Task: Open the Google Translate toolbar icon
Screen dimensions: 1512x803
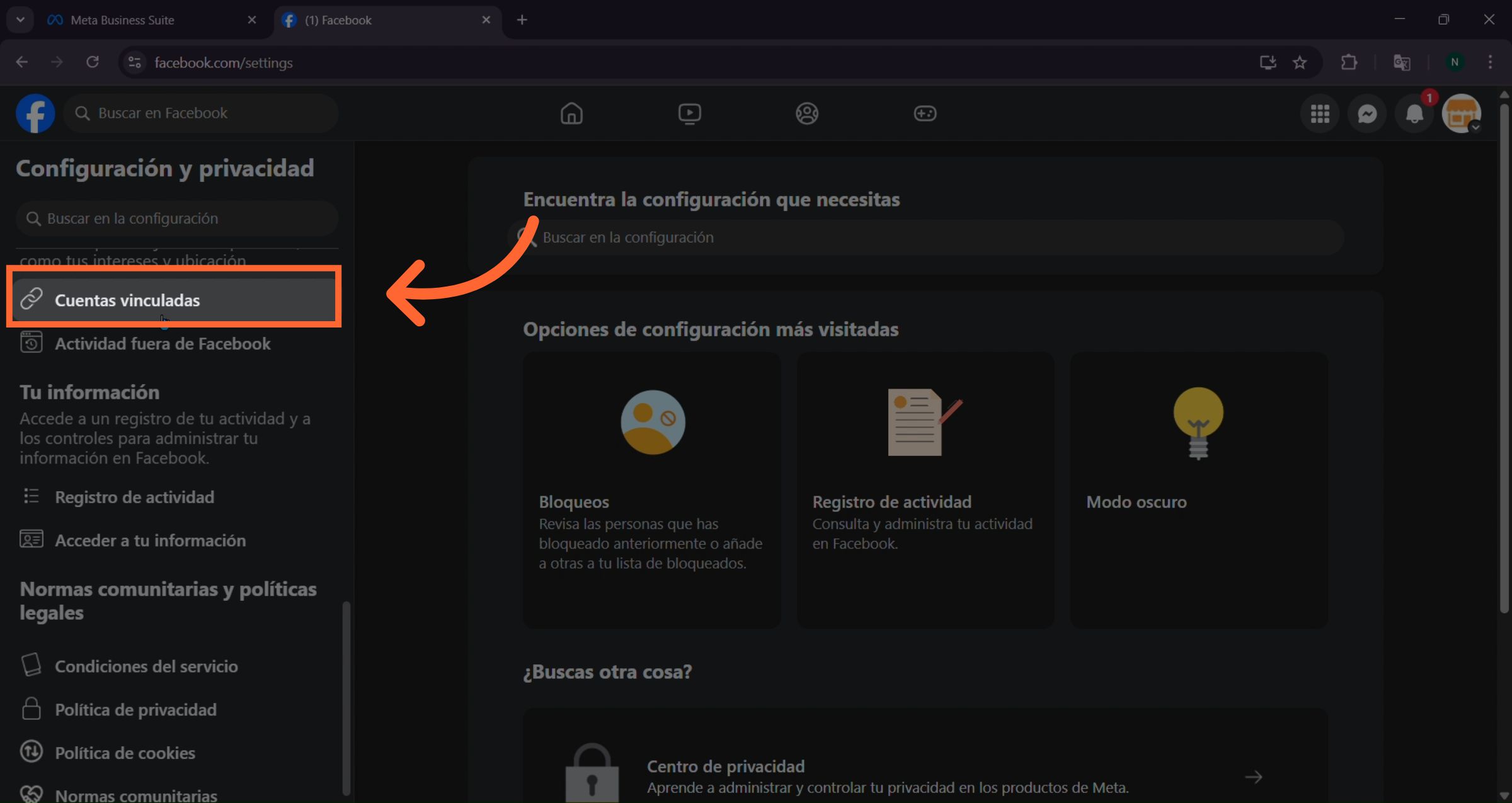Action: (x=1402, y=62)
